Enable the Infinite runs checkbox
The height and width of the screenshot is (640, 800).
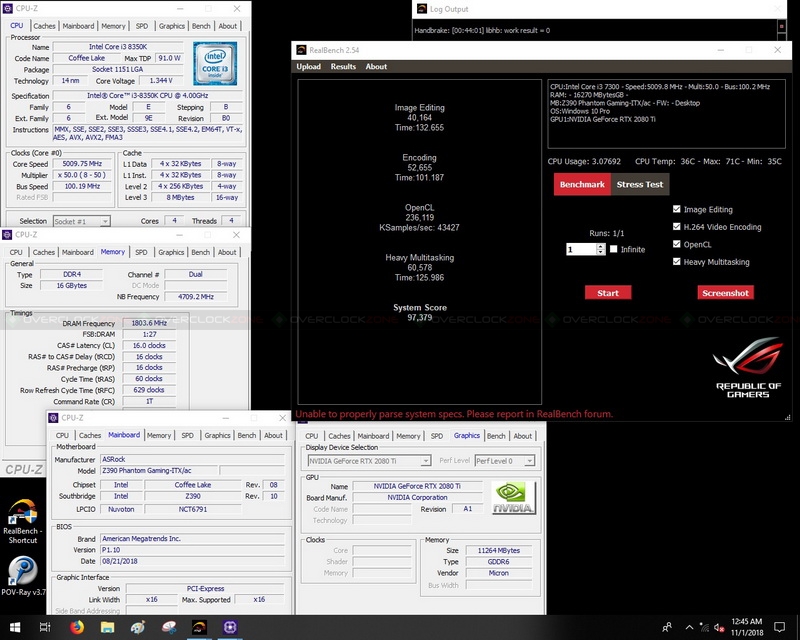coord(613,249)
